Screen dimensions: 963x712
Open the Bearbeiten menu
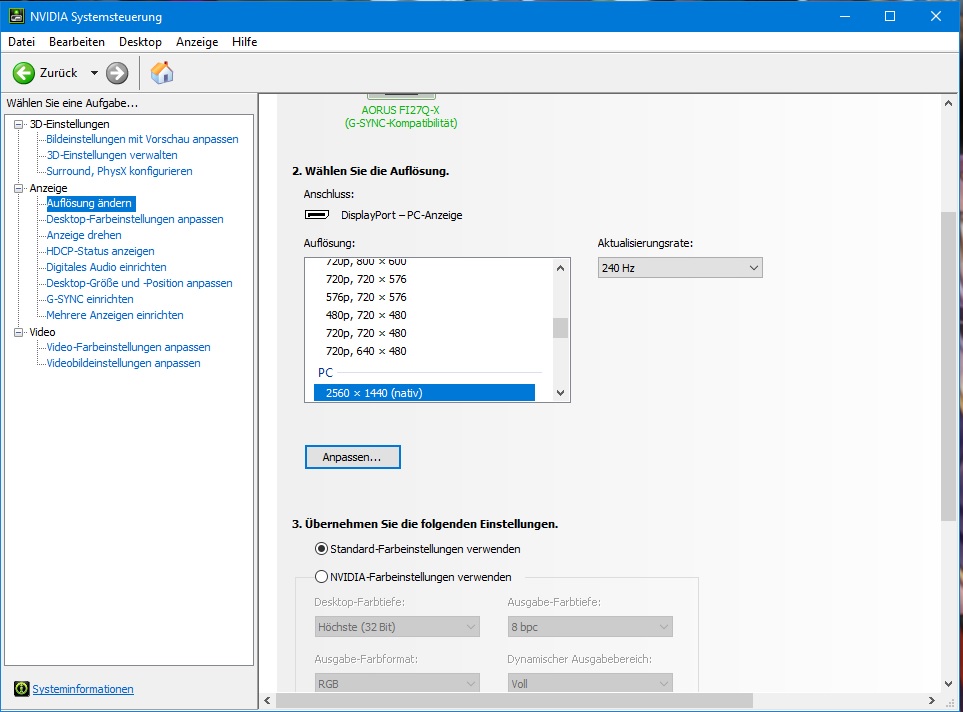tap(77, 42)
